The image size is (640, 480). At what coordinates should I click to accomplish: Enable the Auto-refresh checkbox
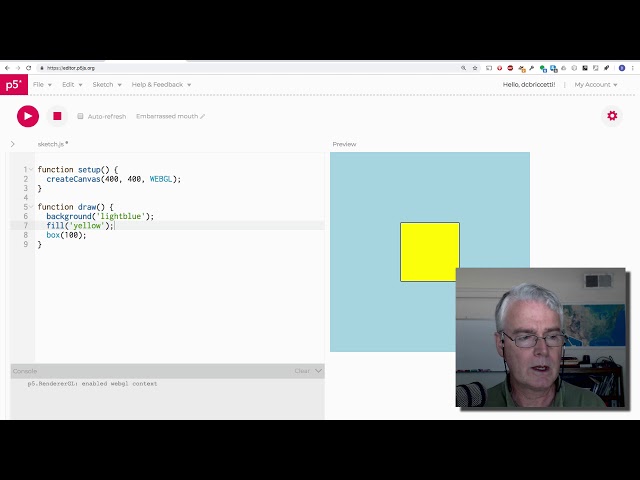(x=80, y=116)
